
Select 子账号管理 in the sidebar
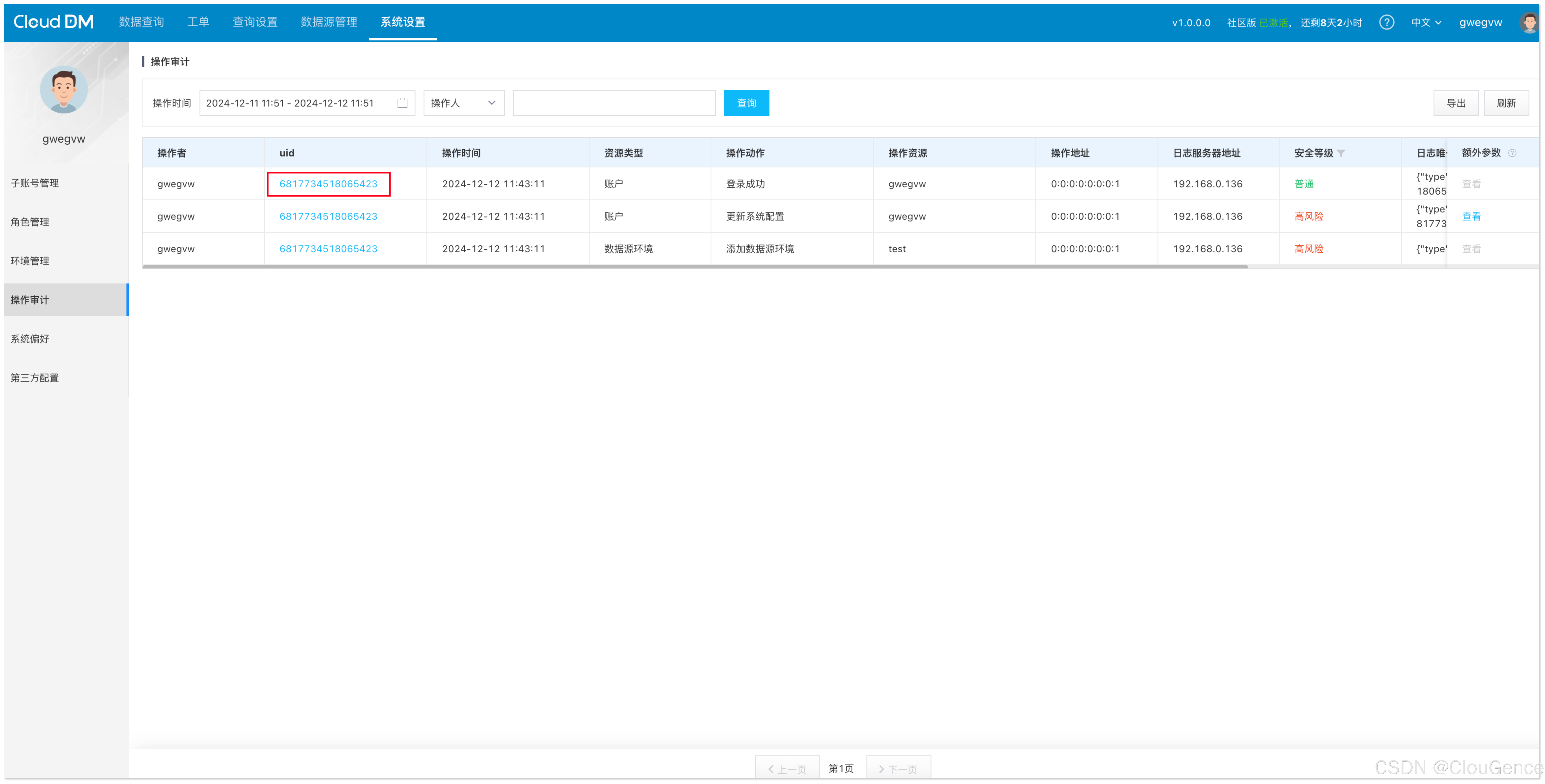click(x=35, y=183)
